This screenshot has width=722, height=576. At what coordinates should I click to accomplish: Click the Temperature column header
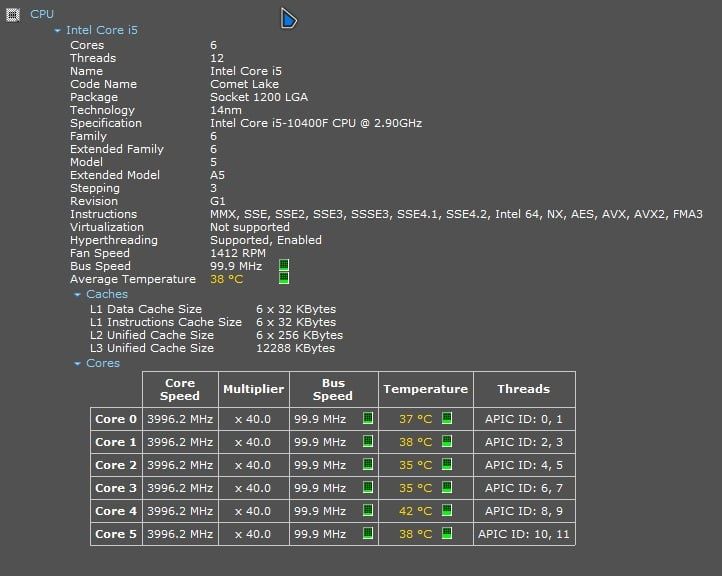click(x=425, y=390)
